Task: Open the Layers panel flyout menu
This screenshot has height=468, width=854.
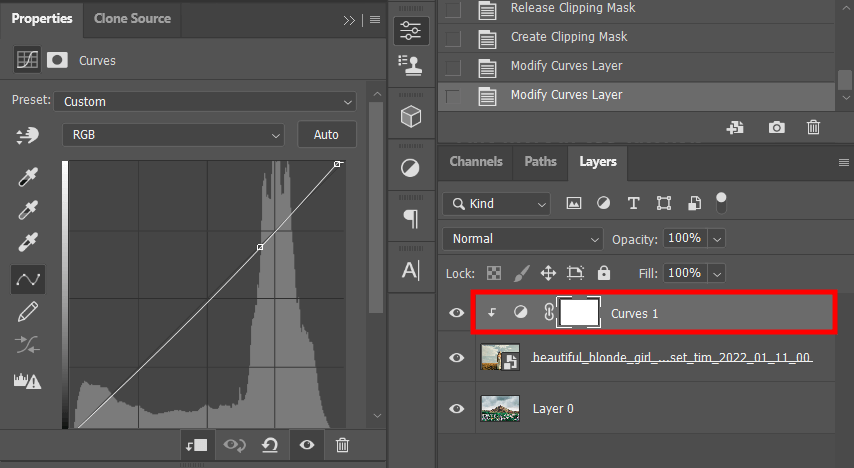Action: tap(844, 162)
